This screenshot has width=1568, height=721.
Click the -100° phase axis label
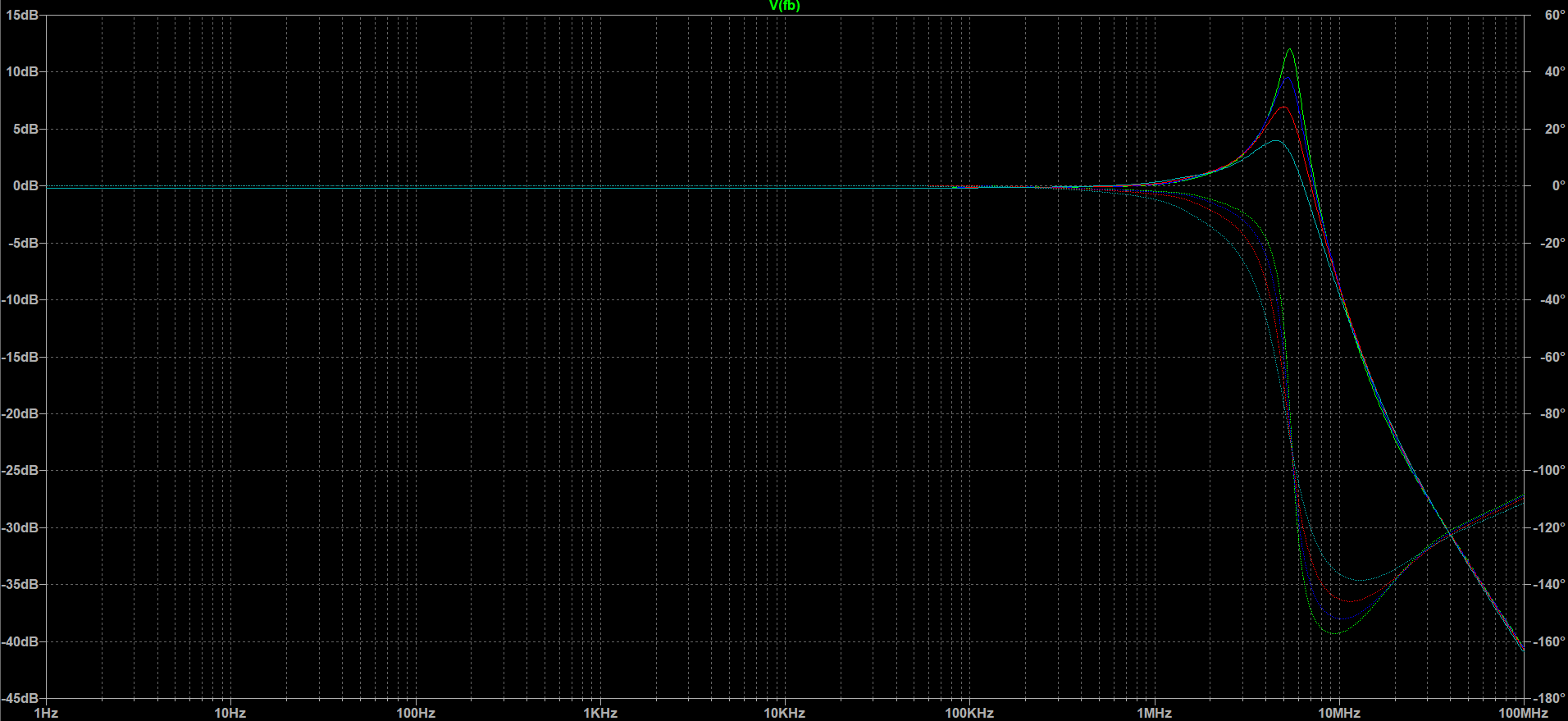pyautogui.click(x=1550, y=471)
